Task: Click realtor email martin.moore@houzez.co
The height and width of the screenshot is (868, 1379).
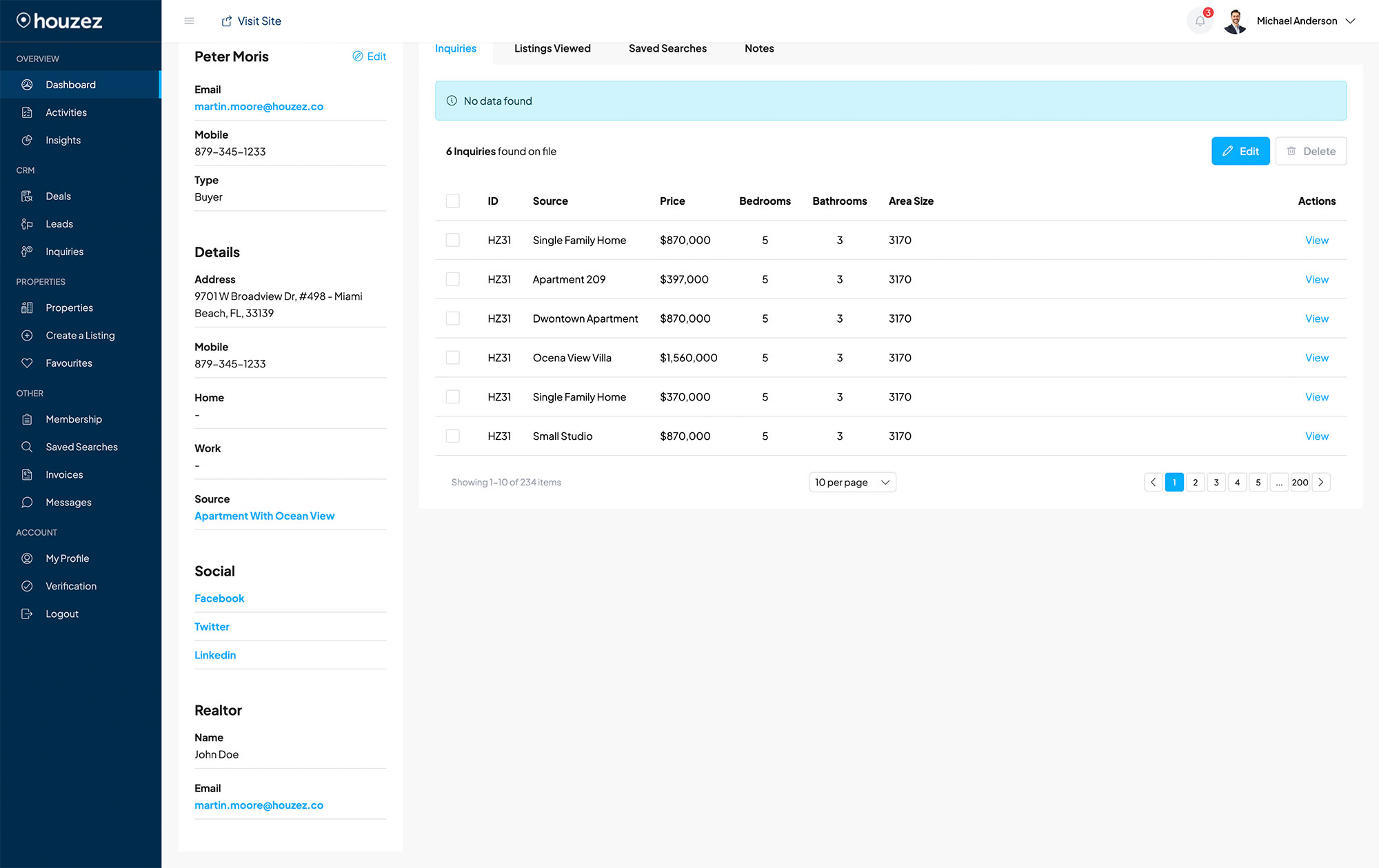Action: pos(259,805)
